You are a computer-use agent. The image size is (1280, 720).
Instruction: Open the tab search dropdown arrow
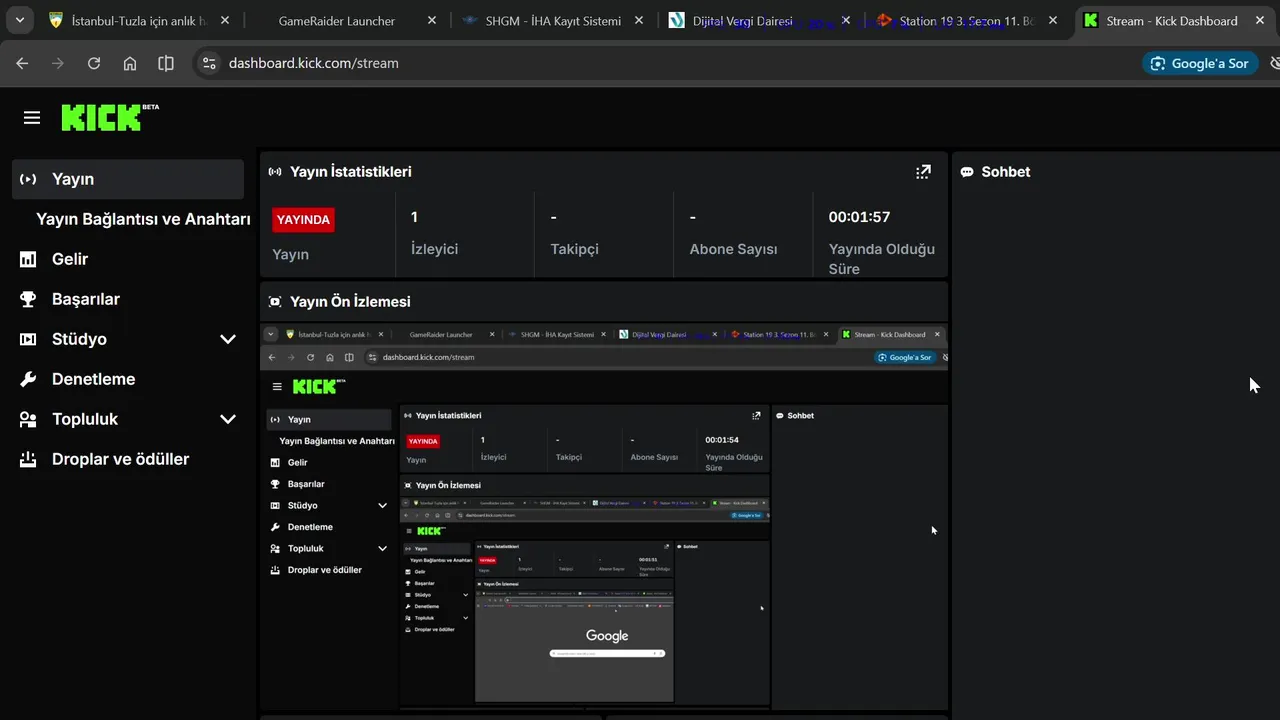click(19, 20)
